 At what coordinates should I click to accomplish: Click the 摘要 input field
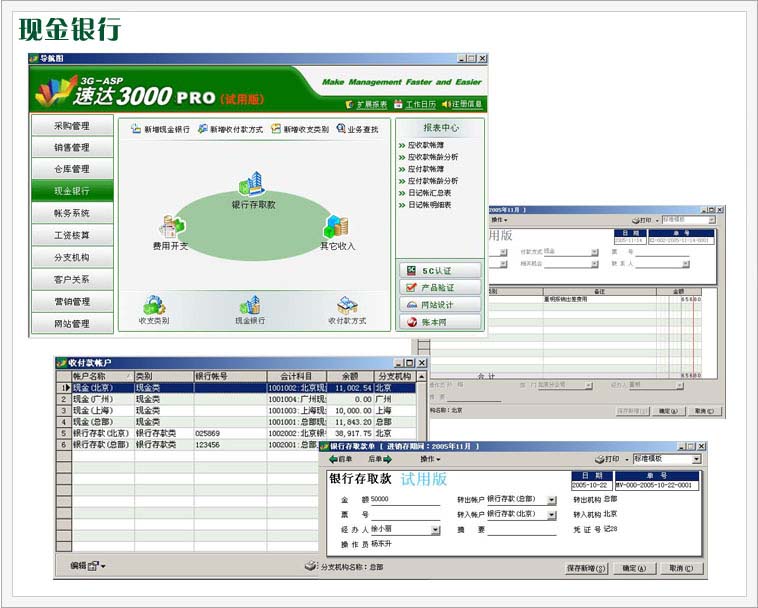point(522,530)
